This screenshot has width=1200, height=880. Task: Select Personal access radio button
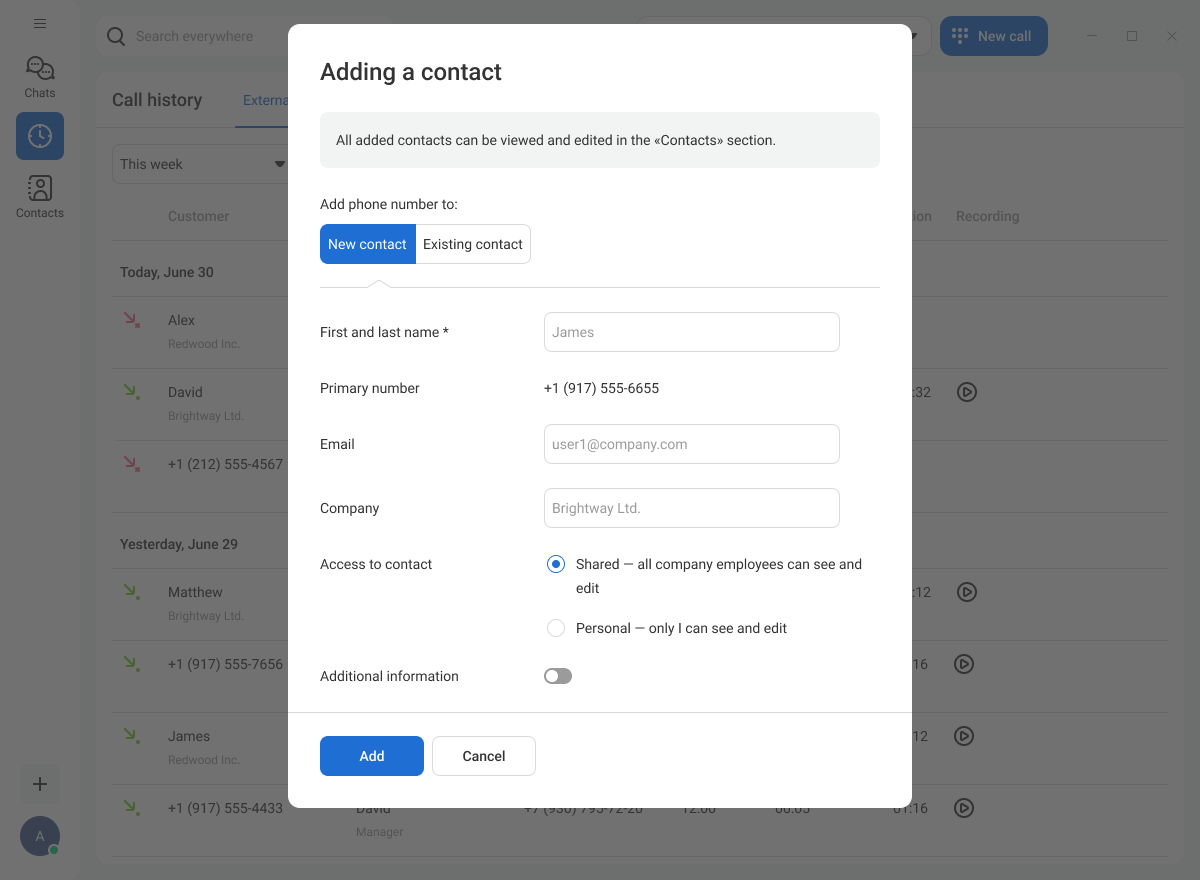(x=556, y=628)
